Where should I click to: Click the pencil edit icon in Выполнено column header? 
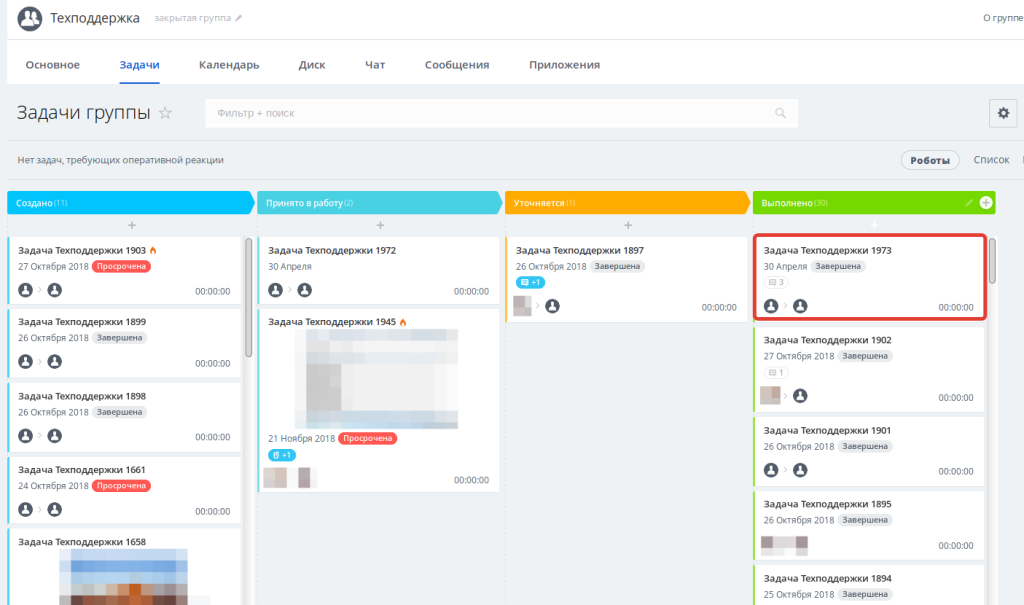968,203
